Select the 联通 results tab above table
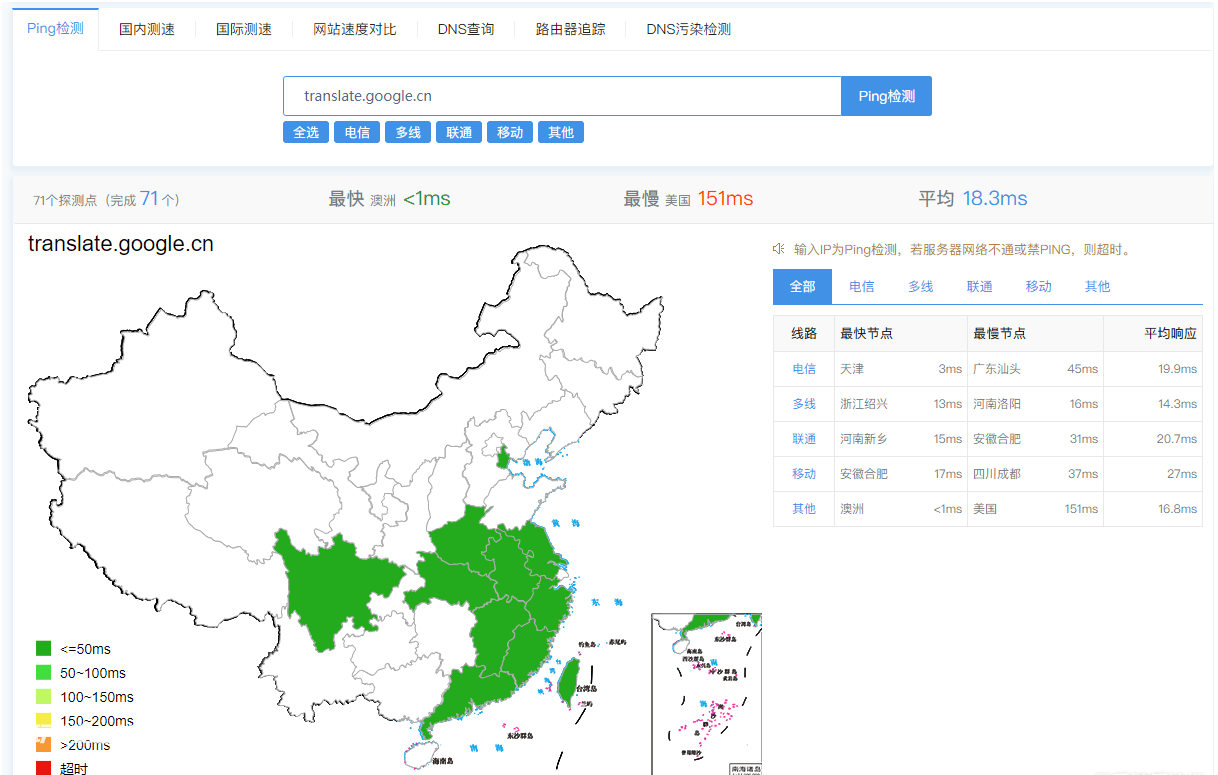Screen dimensions: 1218x775 980,286
